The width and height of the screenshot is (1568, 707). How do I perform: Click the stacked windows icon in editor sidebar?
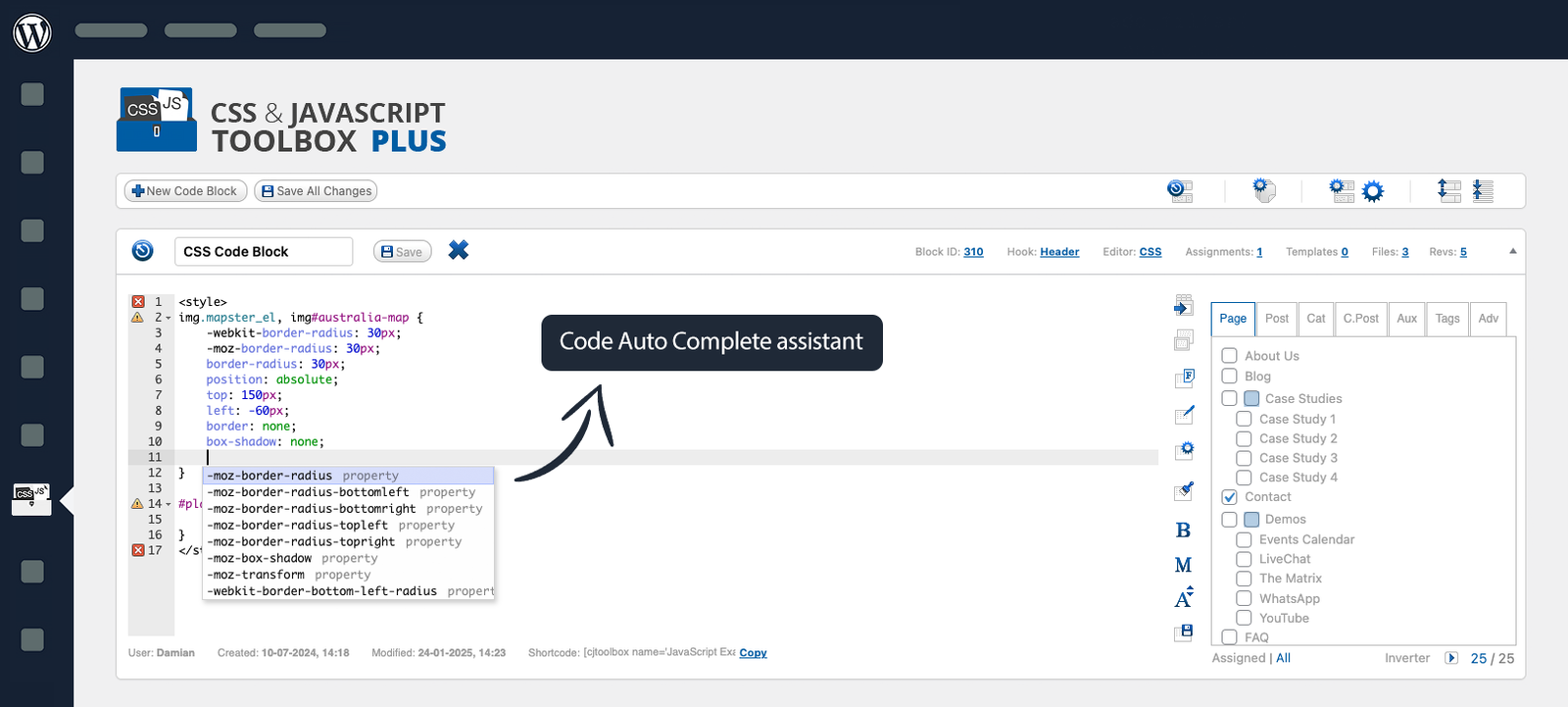click(x=1184, y=340)
